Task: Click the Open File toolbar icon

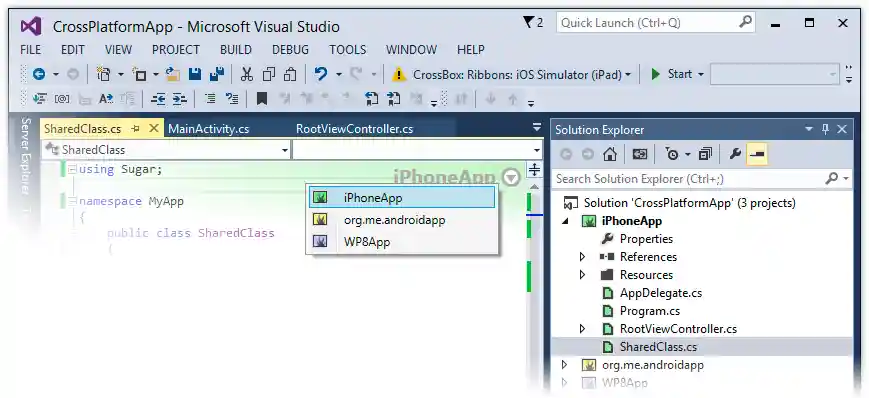Action: [x=173, y=74]
